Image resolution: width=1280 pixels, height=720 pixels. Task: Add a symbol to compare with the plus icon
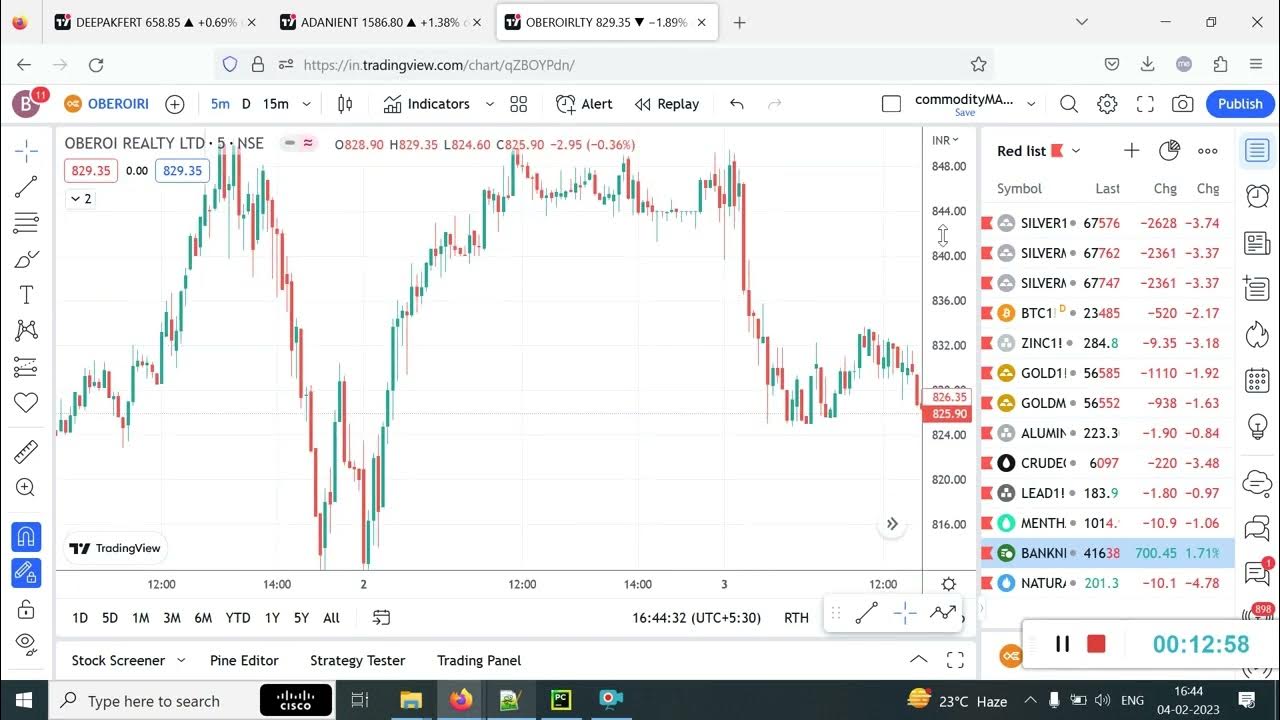[175, 104]
